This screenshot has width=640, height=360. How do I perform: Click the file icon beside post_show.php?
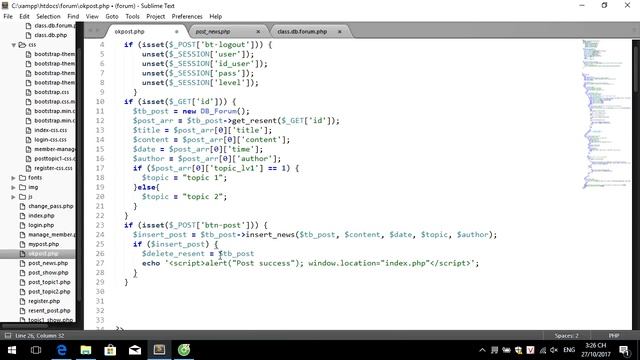pos(22,273)
